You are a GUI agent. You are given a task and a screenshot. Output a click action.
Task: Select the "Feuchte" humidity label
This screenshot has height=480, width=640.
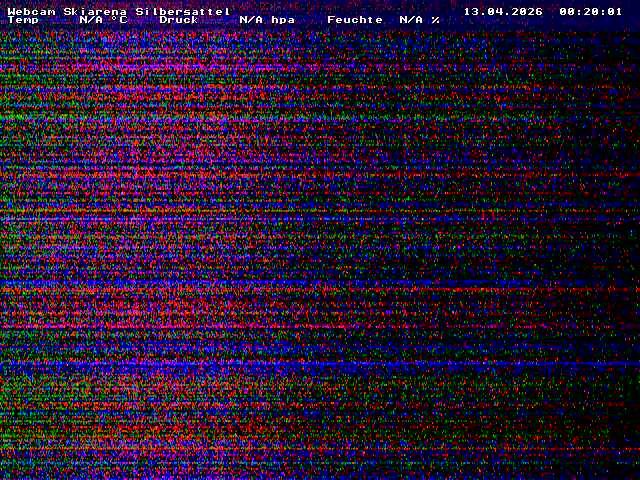tap(355, 20)
